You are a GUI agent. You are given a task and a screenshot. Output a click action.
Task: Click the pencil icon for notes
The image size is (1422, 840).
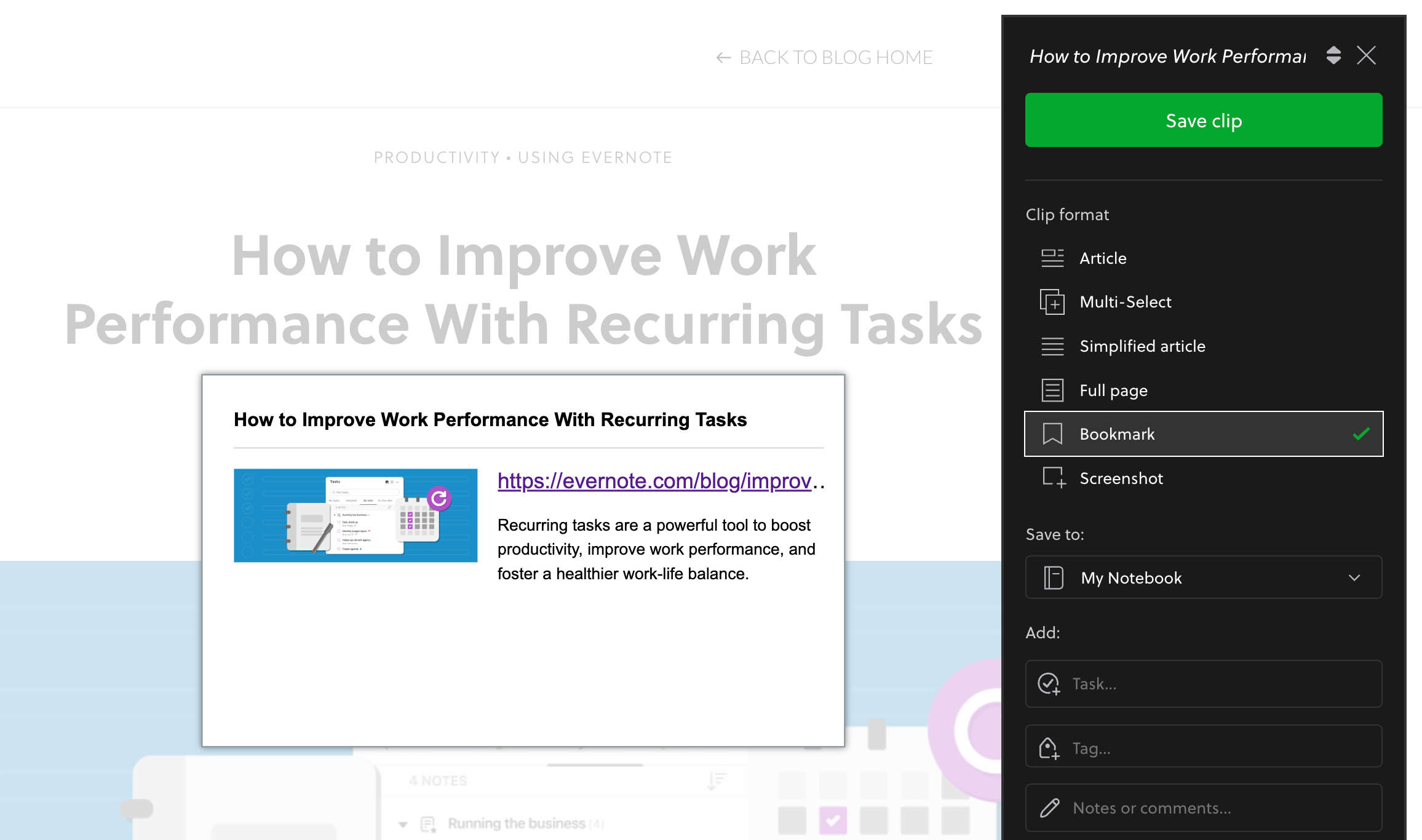click(1049, 808)
